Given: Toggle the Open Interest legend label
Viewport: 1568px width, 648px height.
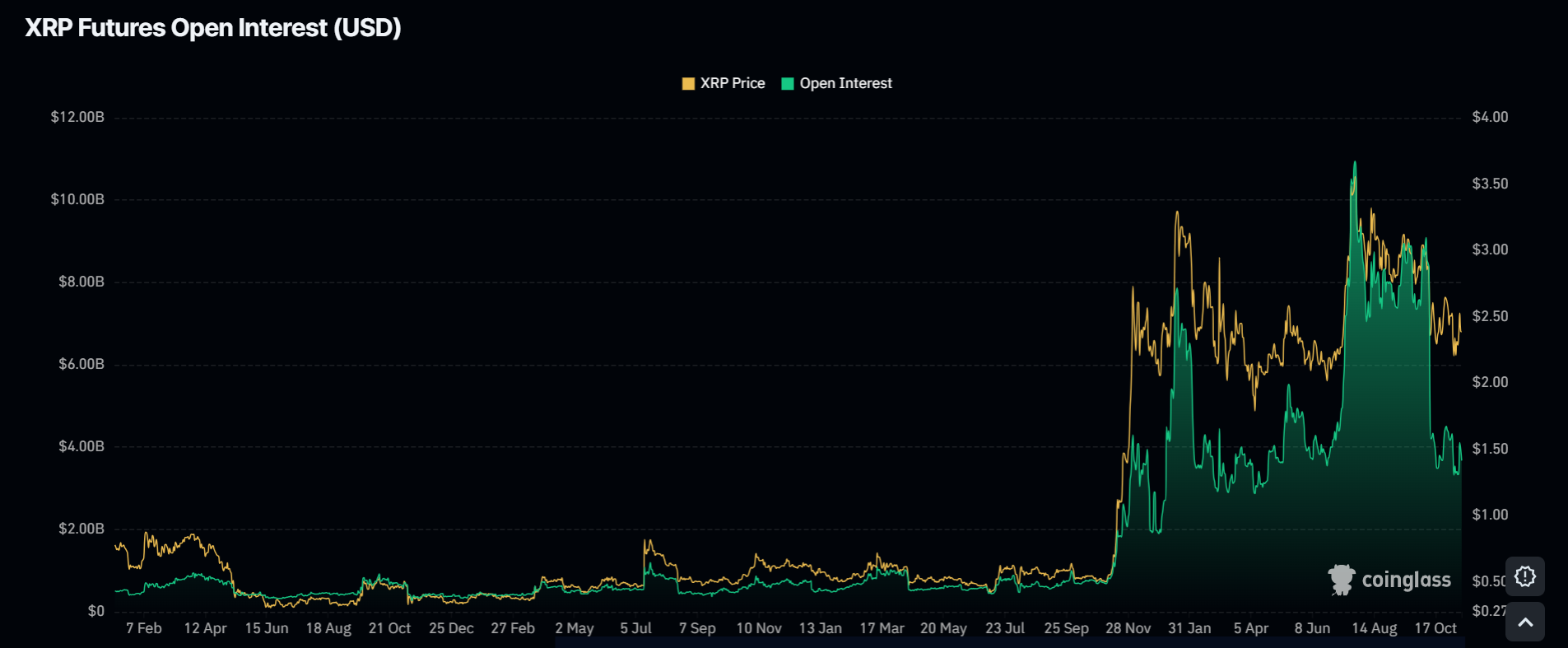Looking at the screenshot, I should [x=845, y=83].
